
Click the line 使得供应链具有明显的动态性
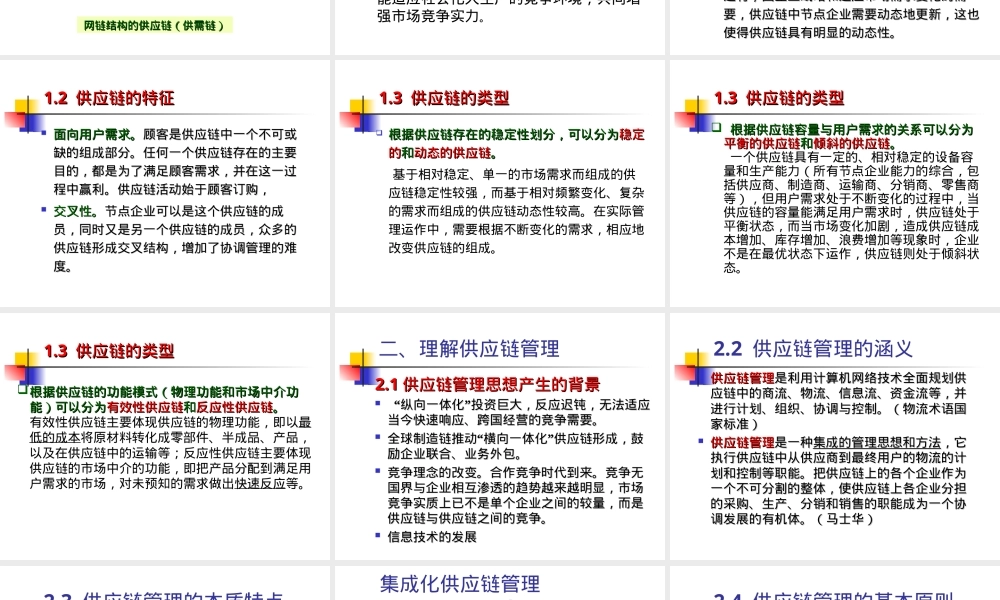[x=809, y=33]
